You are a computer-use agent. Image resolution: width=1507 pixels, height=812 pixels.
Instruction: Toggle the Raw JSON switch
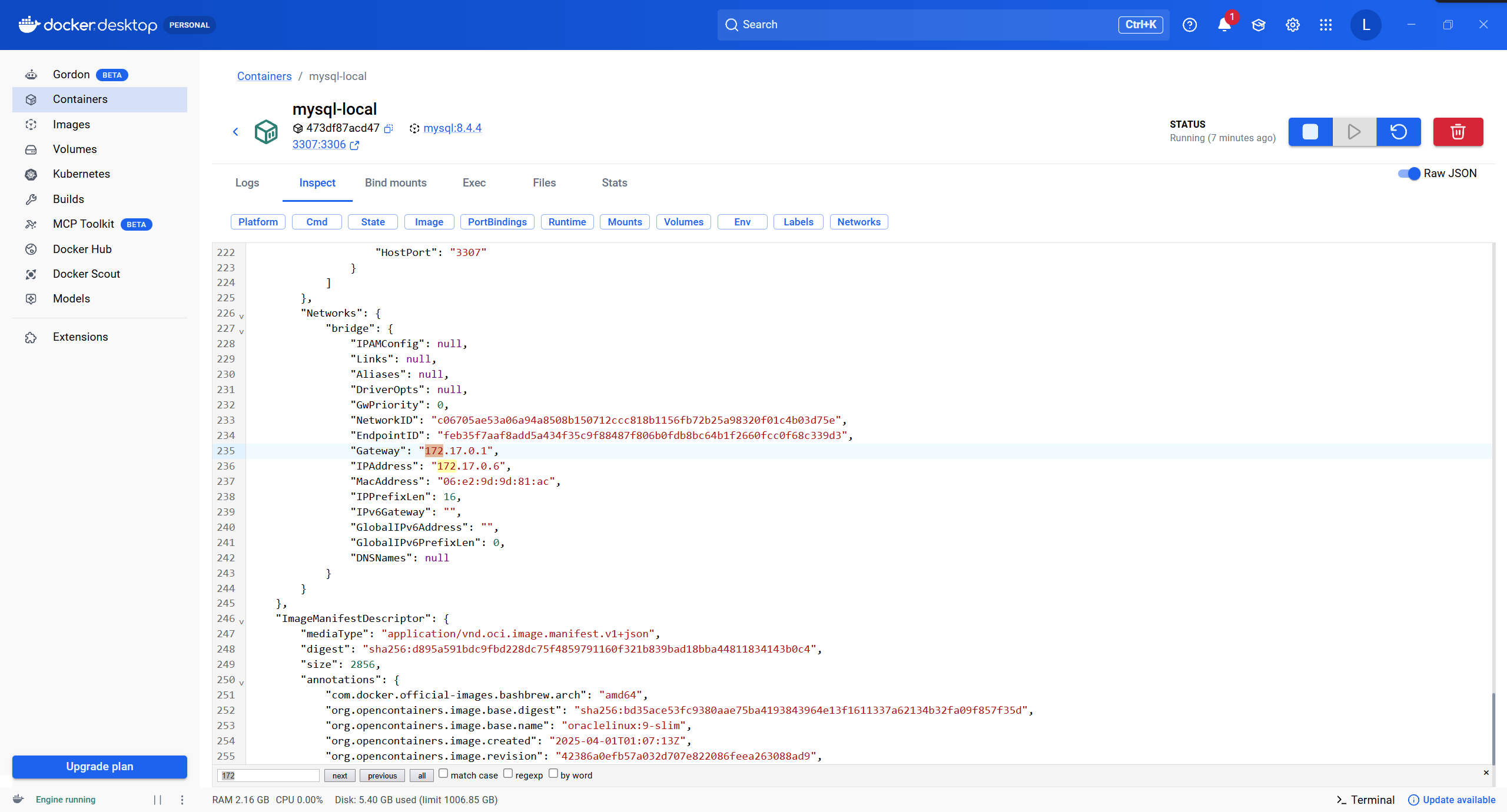[x=1409, y=174]
